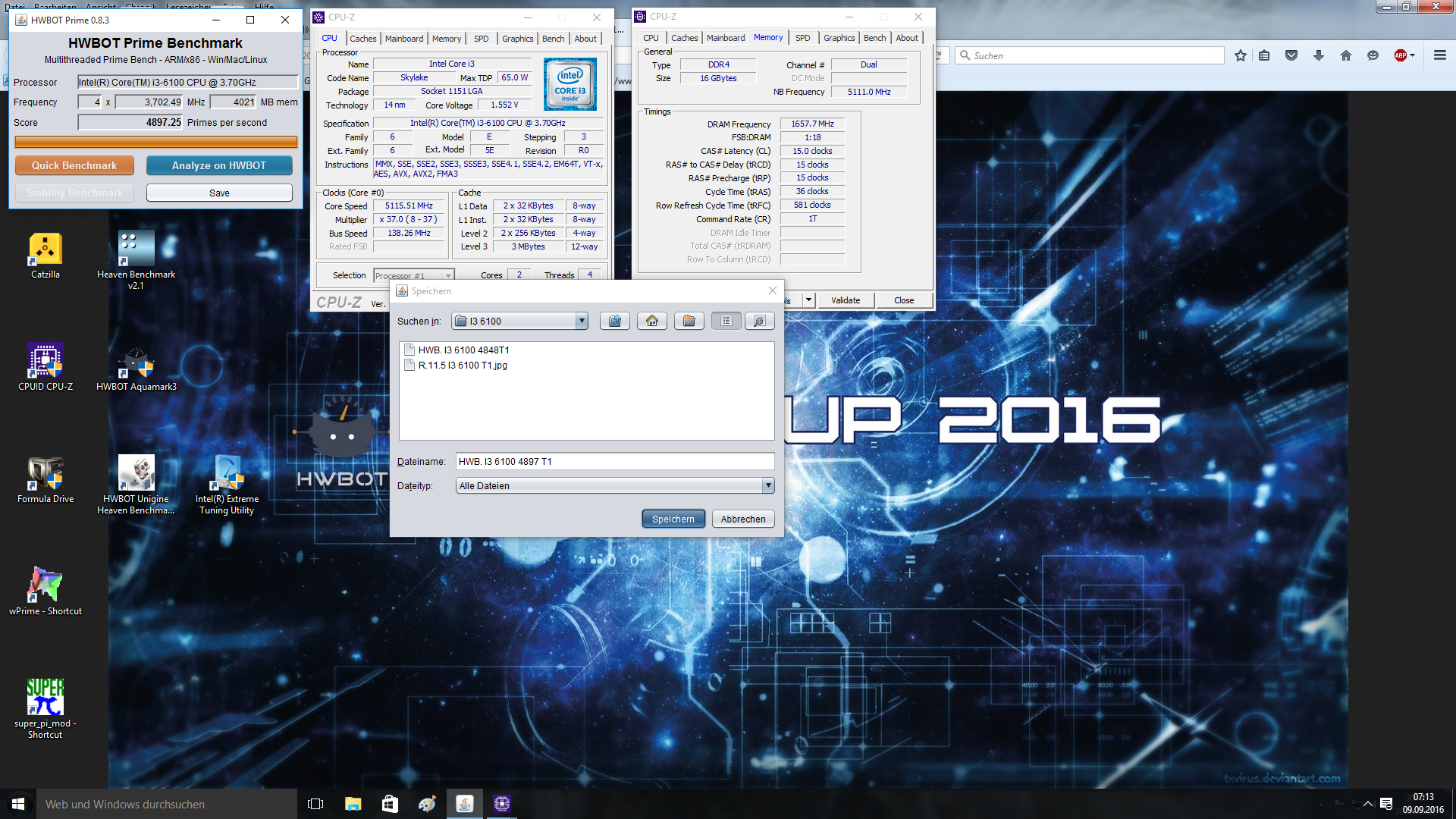Go to home folder in Speichern dialog

click(652, 321)
